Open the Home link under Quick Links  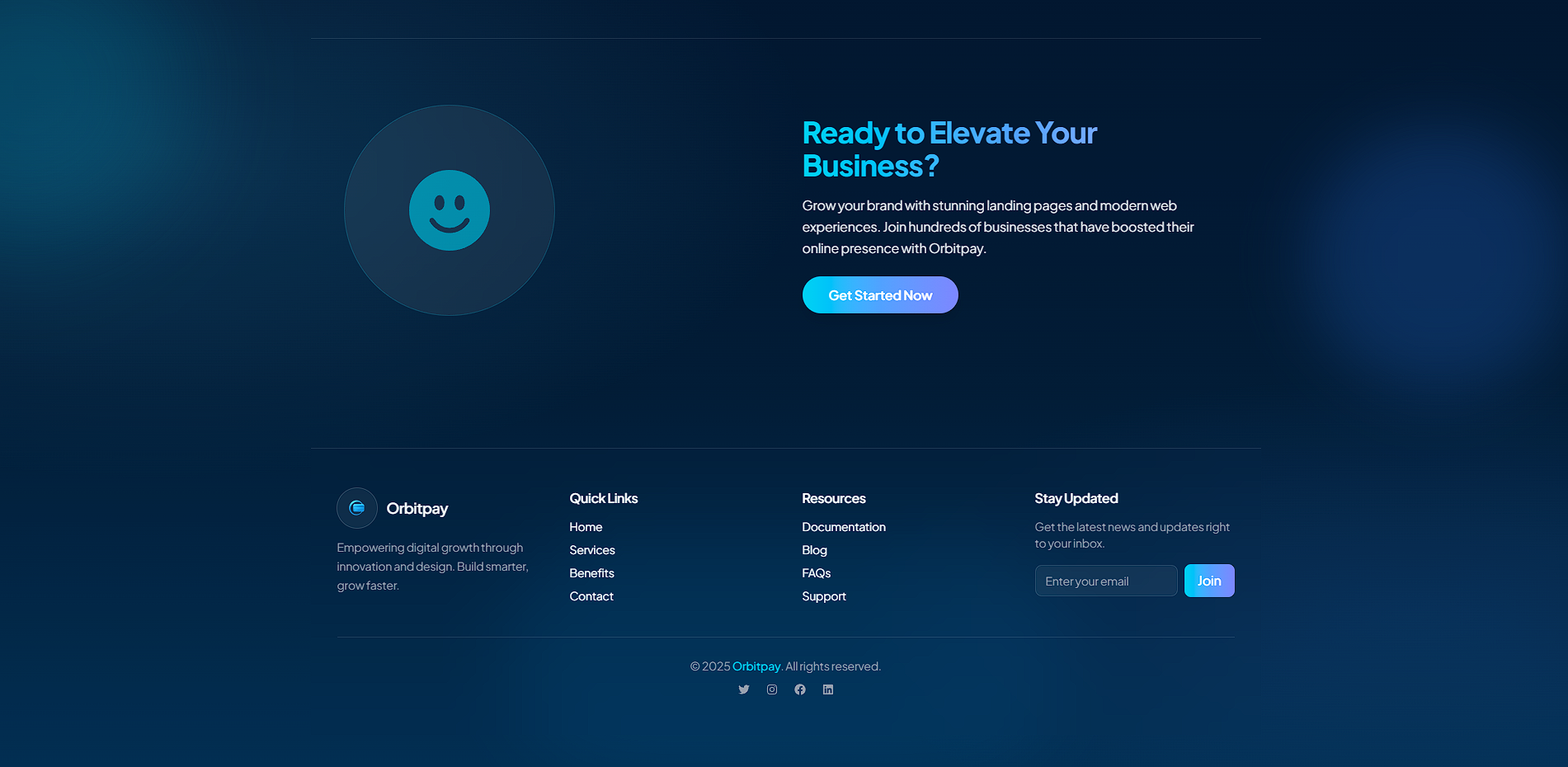[586, 526]
